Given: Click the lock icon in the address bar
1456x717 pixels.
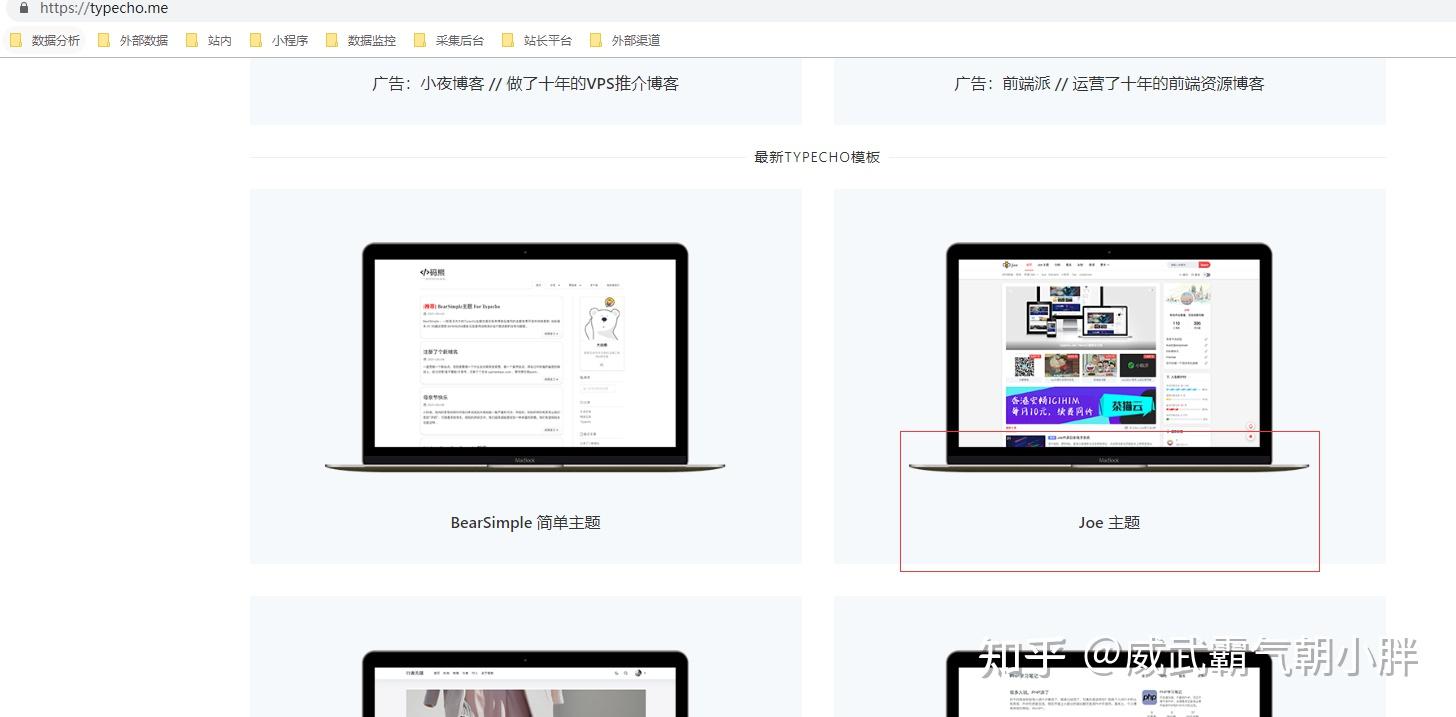Looking at the screenshot, I should pyautogui.click(x=24, y=8).
